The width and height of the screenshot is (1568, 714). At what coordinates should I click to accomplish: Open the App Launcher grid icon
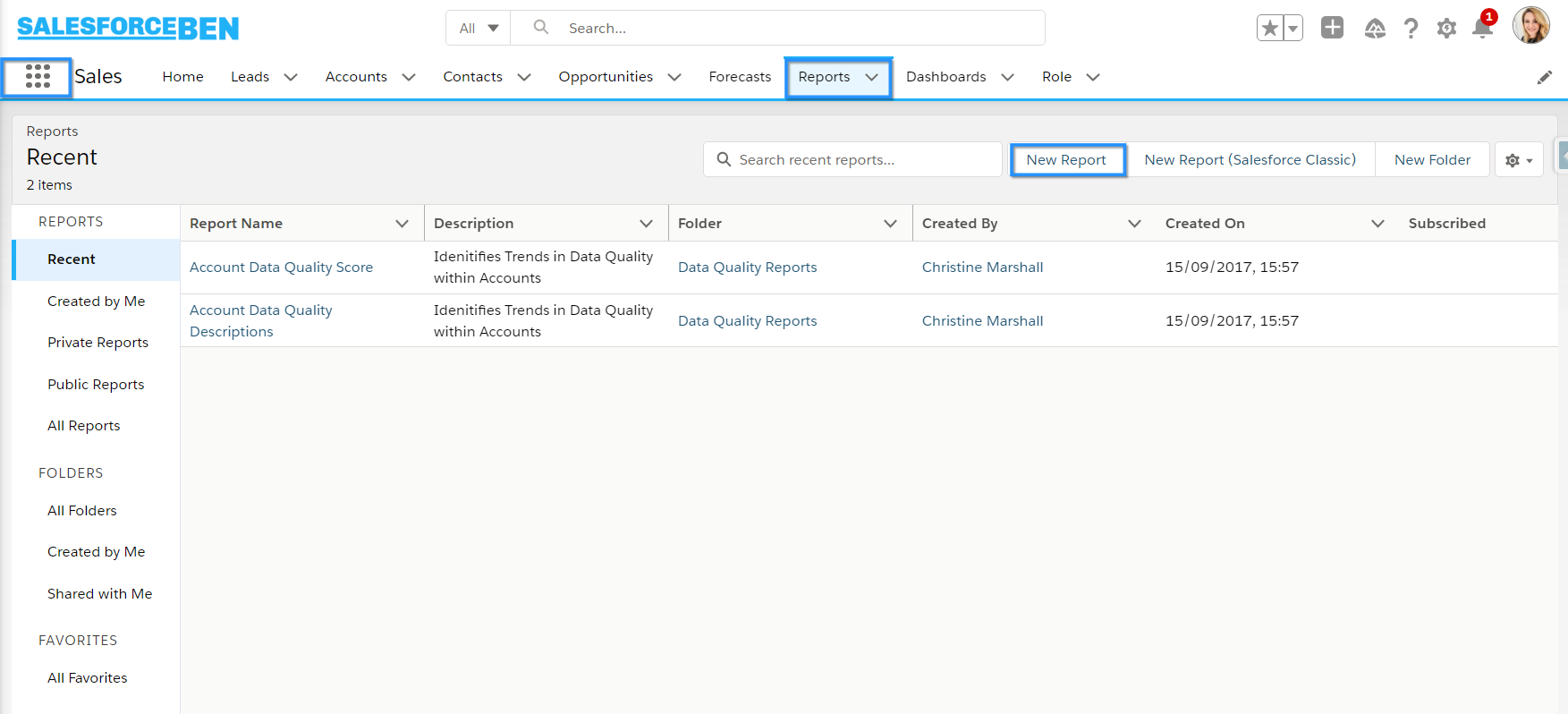click(x=38, y=77)
